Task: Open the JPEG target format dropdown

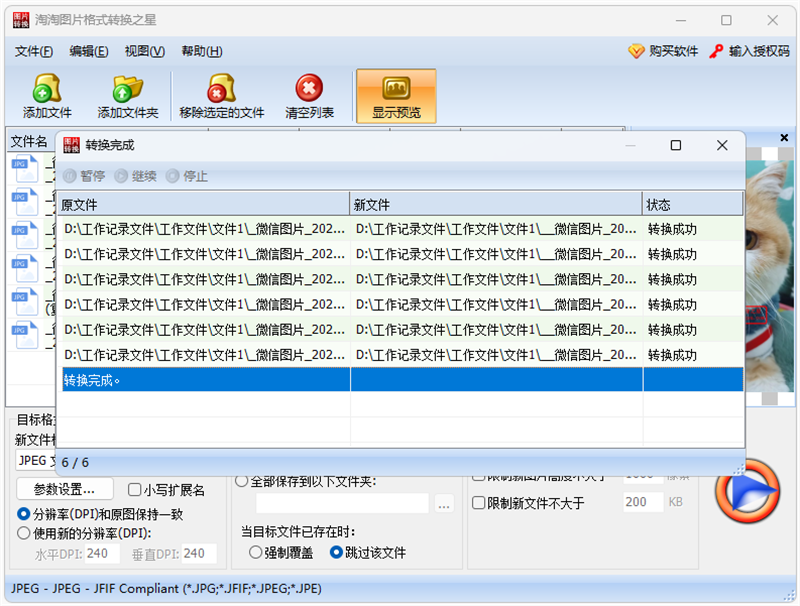Action: (35, 461)
